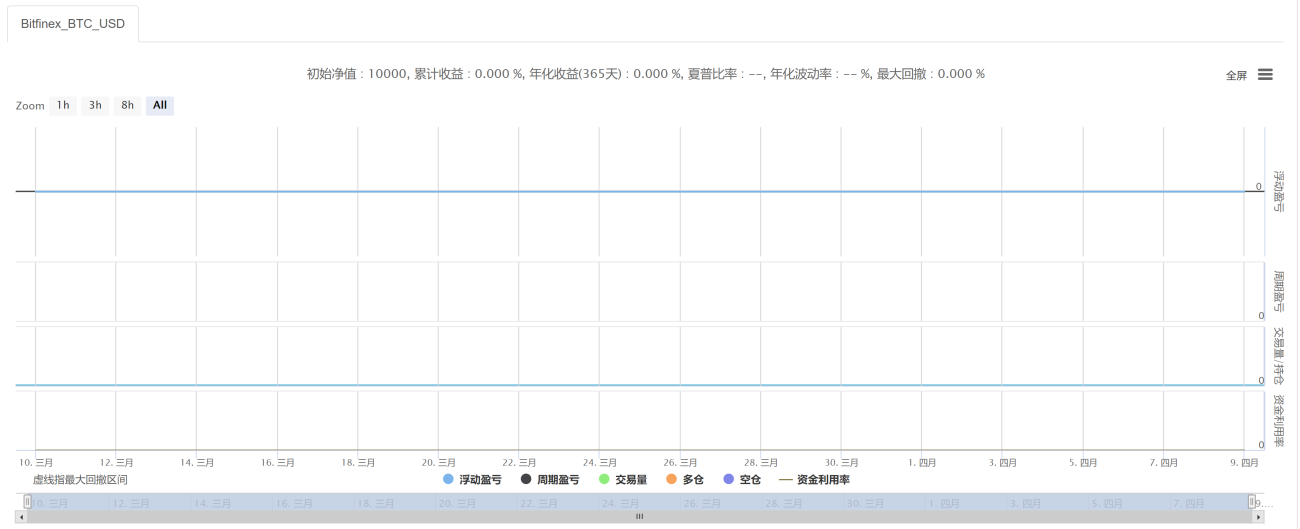Open the Bitfinex_BTC_USD tab
Screen dimensions: 1300x529
[73, 24]
